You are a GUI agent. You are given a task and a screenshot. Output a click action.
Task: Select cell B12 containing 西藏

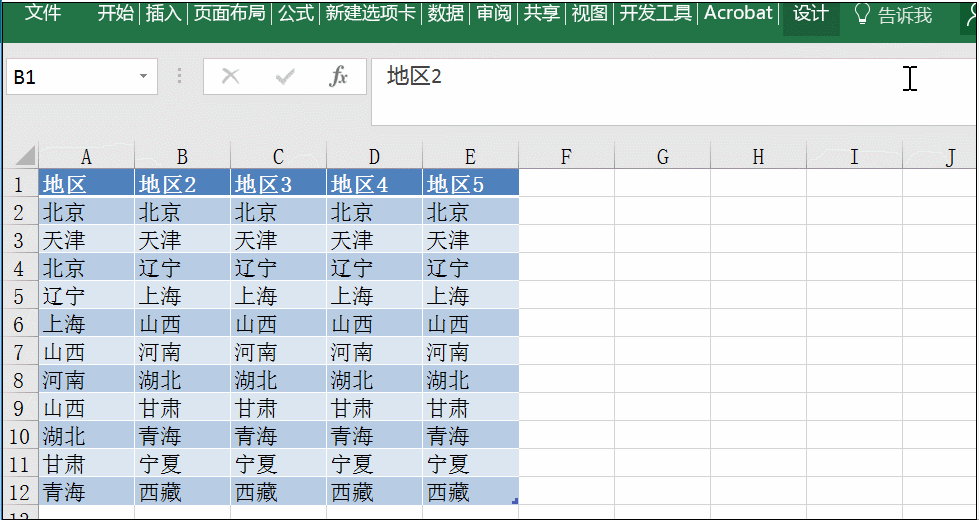(182, 492)
